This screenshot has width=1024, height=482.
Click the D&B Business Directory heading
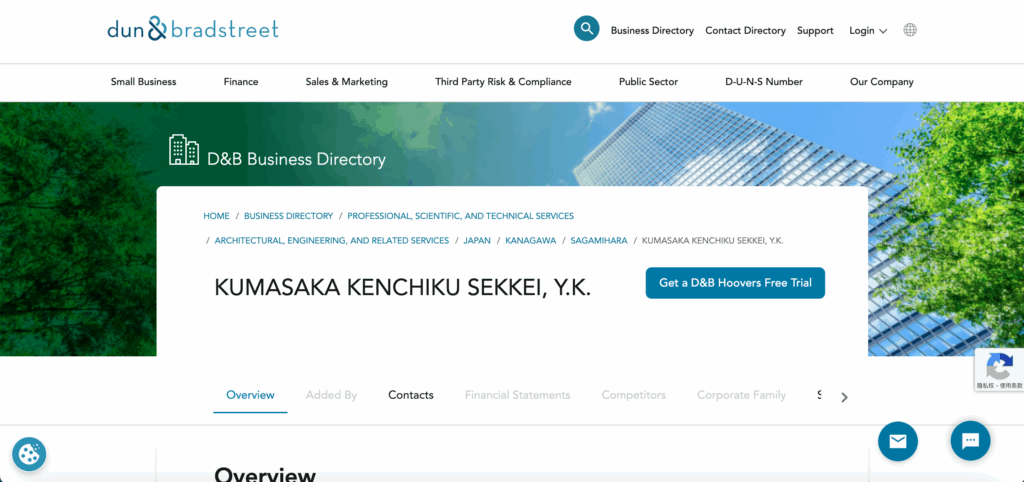coord(296,159)
